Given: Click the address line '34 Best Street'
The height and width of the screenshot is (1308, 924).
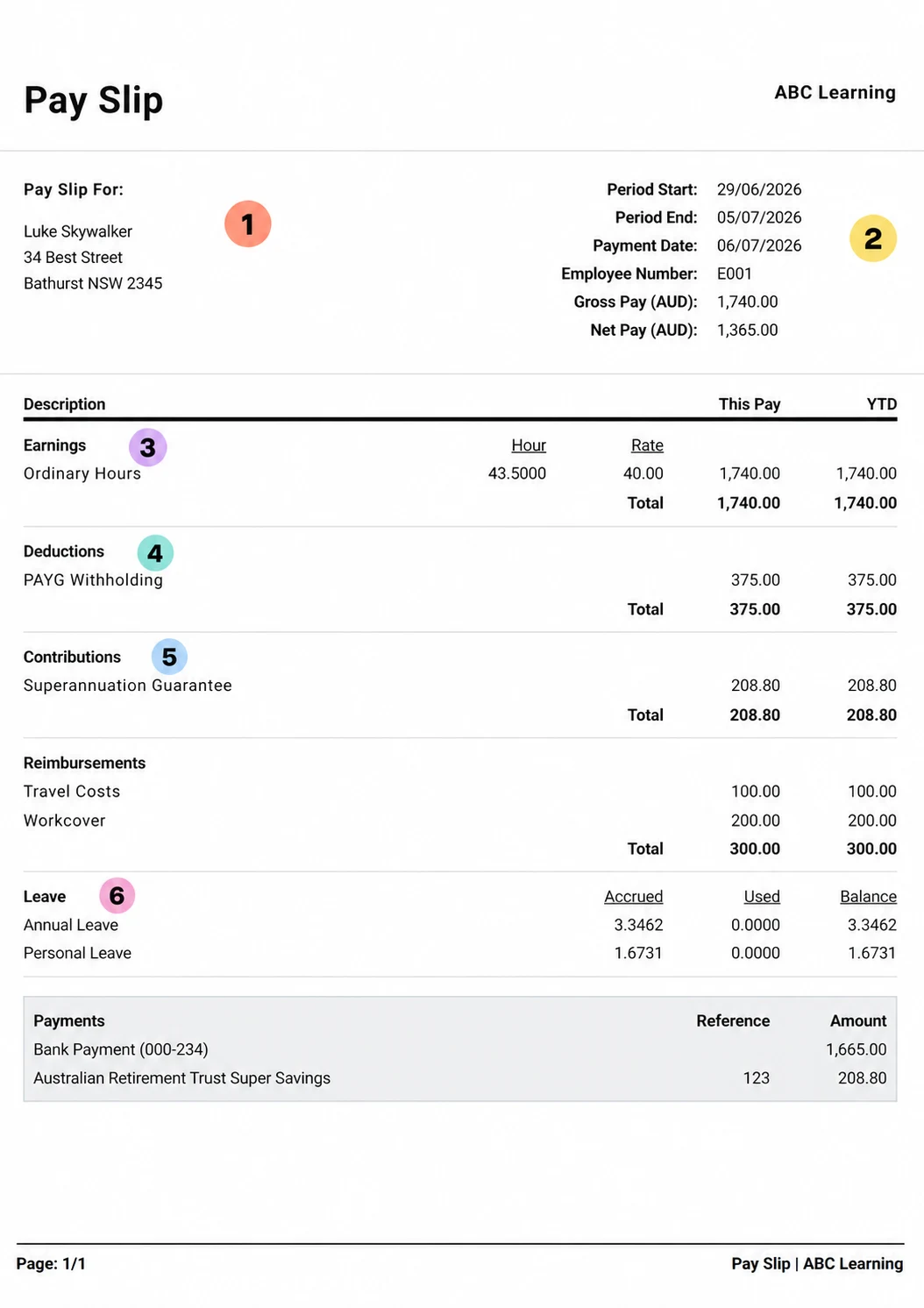Looking at the screenshot, I should 73,258.
